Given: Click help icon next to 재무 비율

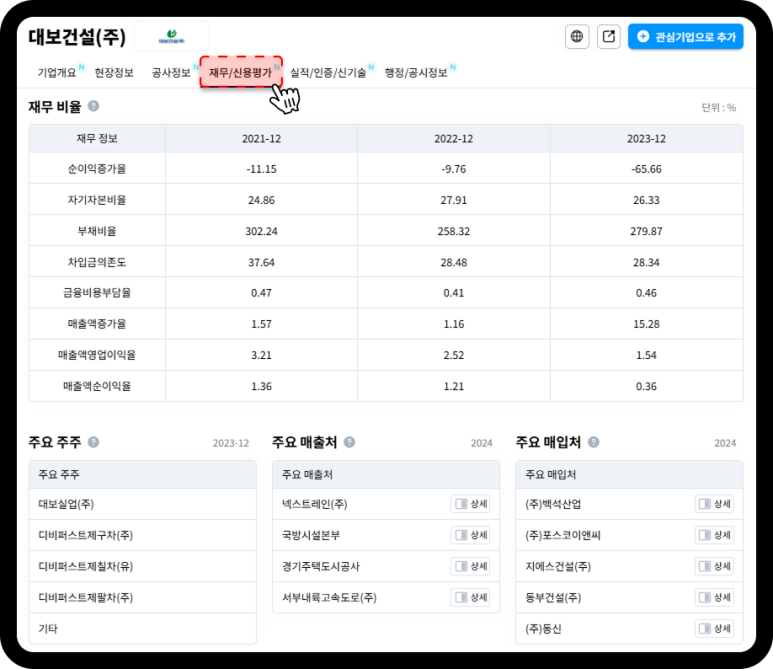Looking at the screenshot, I should pos(93,106).
